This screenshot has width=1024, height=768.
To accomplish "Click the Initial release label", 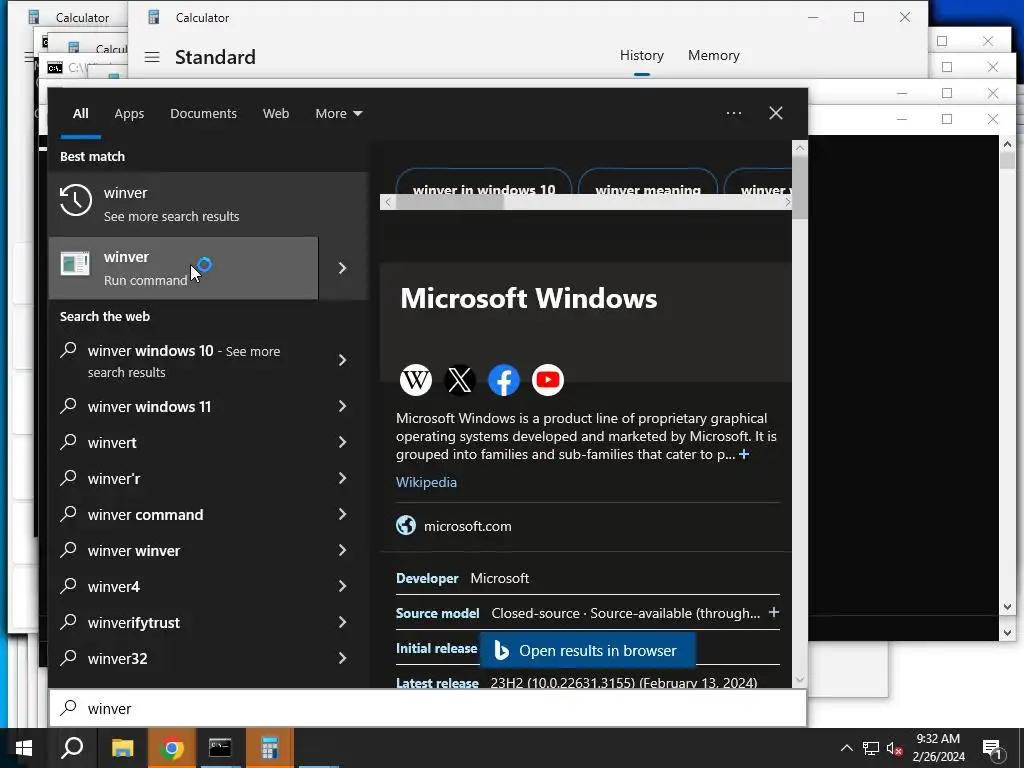I will [x=437, y=648].
